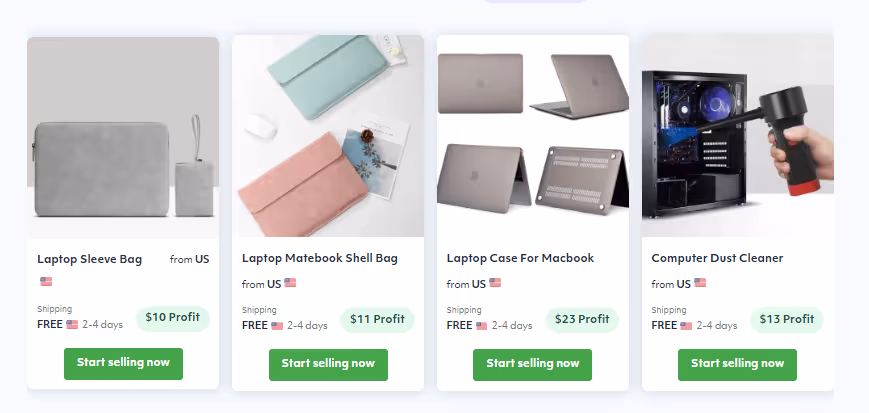Click shipping flag icon on Laptop Case For Macbook card
Image resolution: width=869 pixels, height=413 pixels.
pos(482,326)
